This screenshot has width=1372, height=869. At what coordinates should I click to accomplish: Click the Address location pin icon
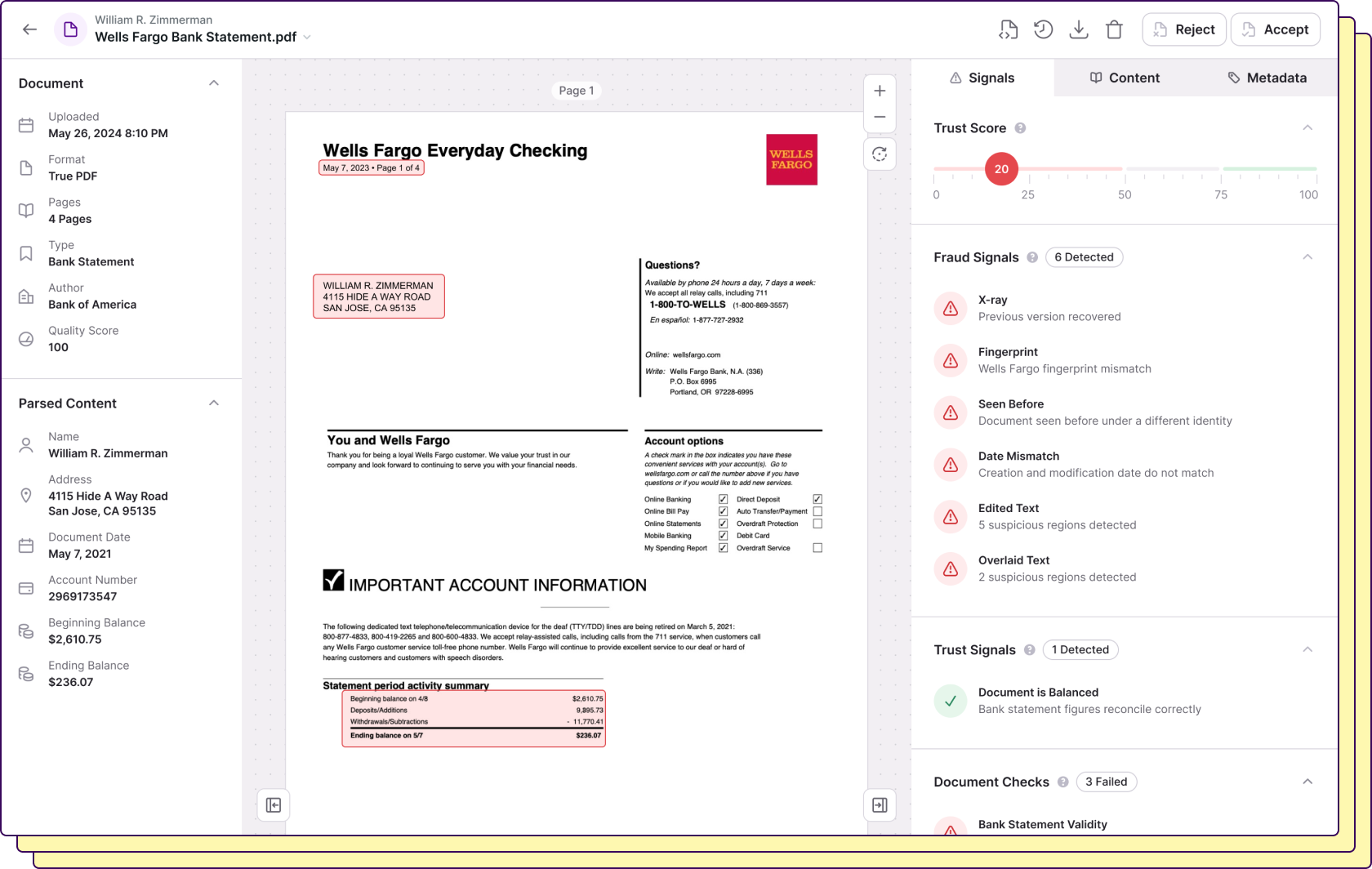point(26,495)
